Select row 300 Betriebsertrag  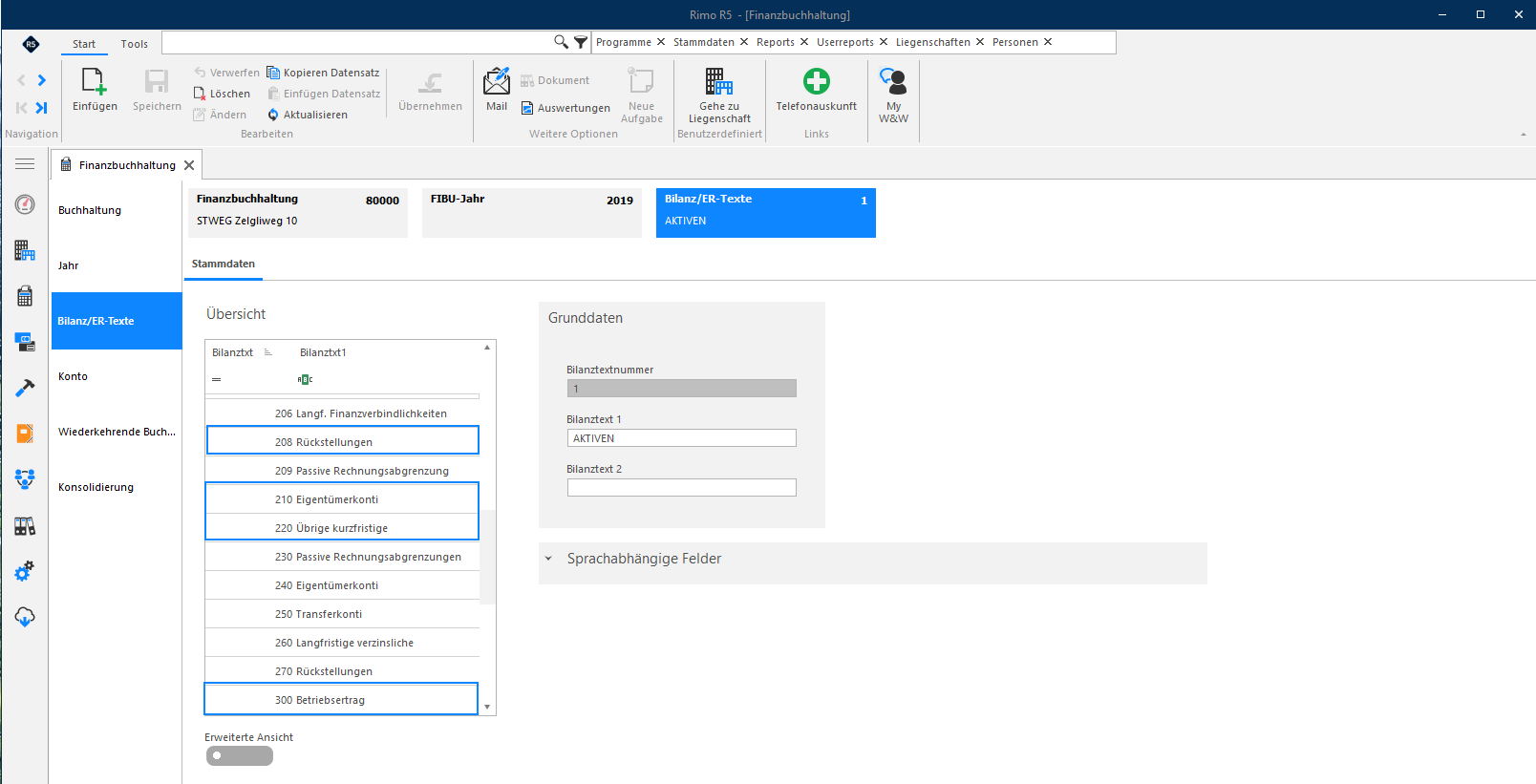click(341, 699)
